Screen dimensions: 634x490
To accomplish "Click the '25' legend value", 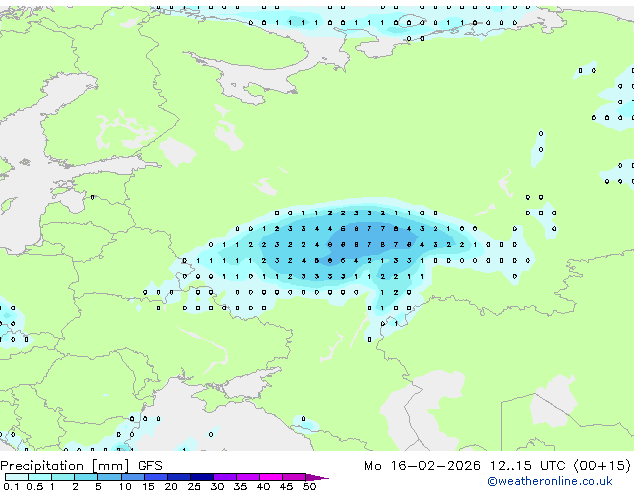I will coord(194,486).
